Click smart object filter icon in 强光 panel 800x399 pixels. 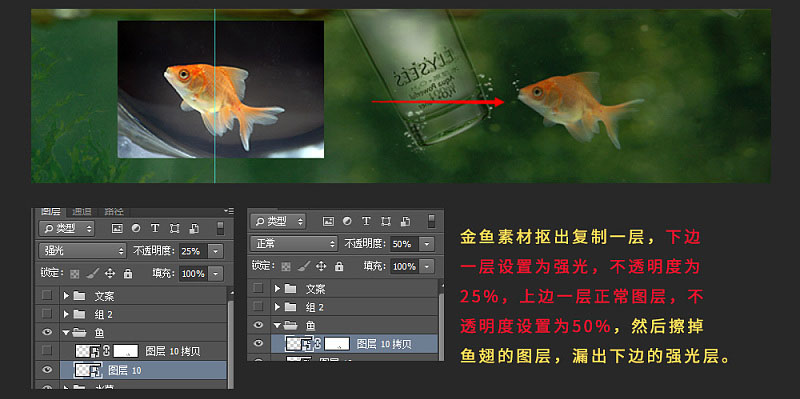click(x=194, y=229)
